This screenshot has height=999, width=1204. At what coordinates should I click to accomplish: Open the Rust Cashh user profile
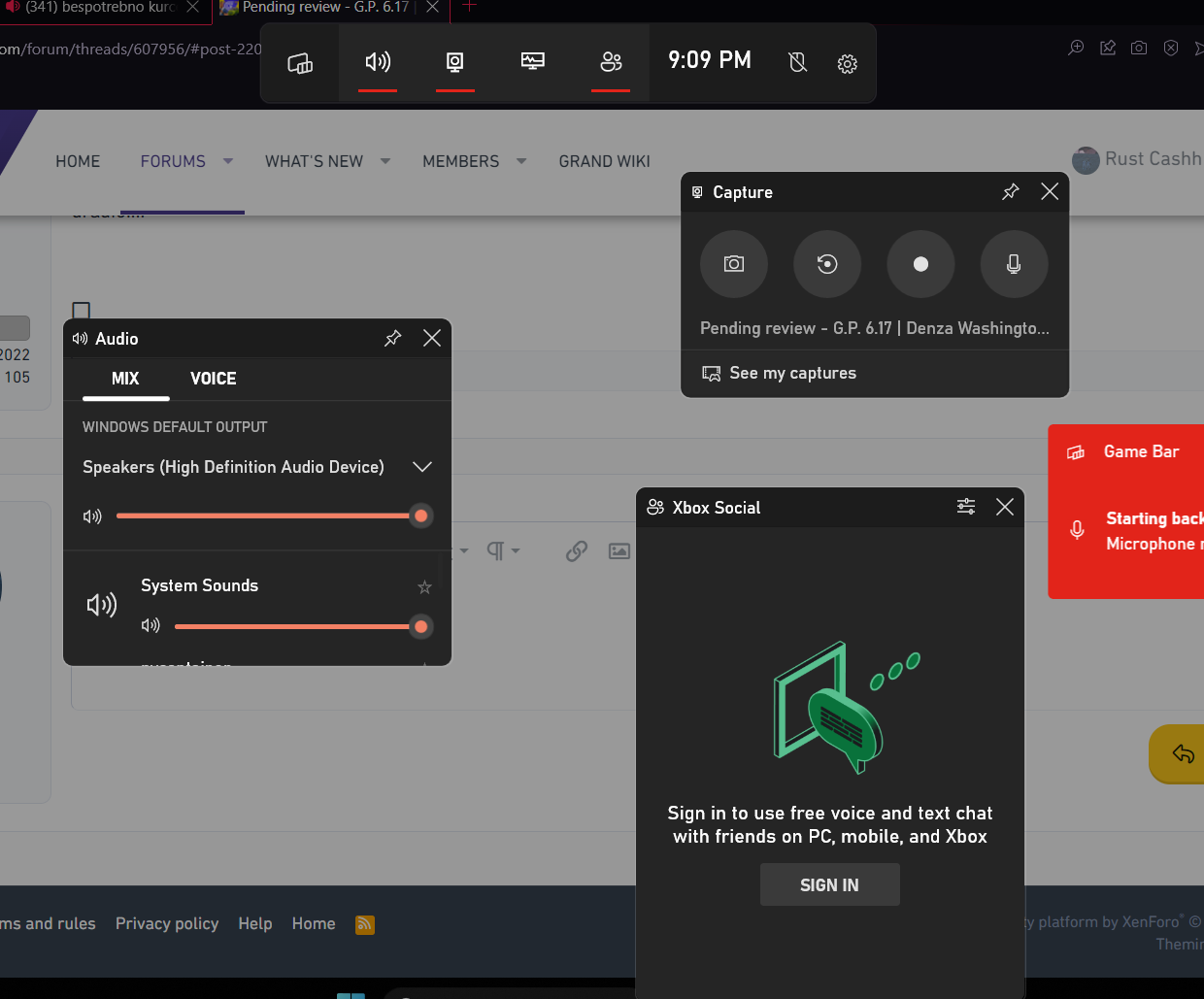point(1137,159)
